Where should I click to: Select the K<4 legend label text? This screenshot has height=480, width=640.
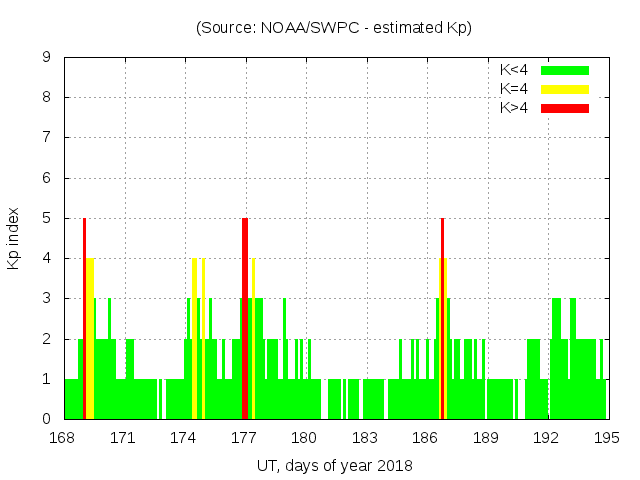514,70
